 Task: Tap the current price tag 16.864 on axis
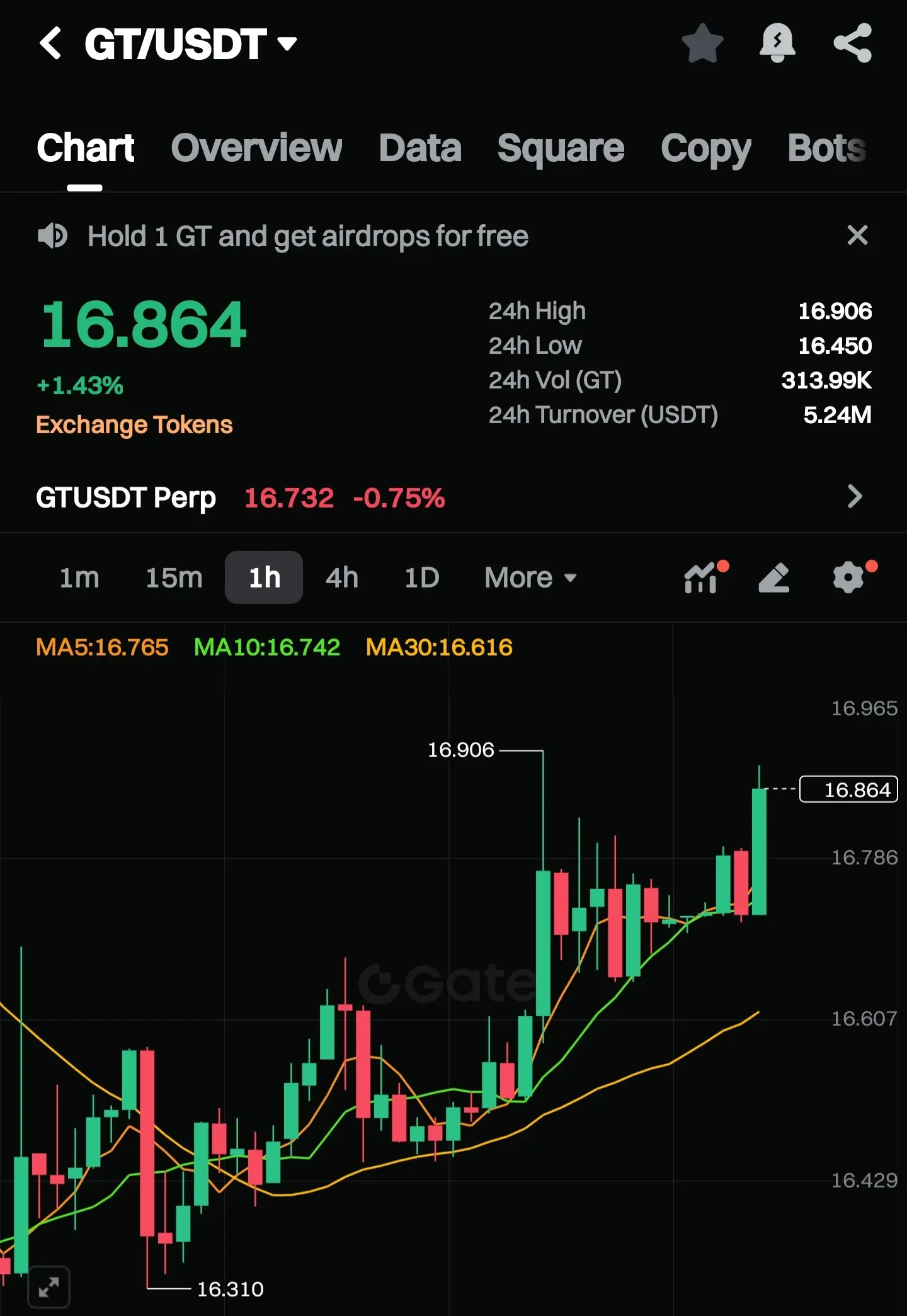(848, 789)
